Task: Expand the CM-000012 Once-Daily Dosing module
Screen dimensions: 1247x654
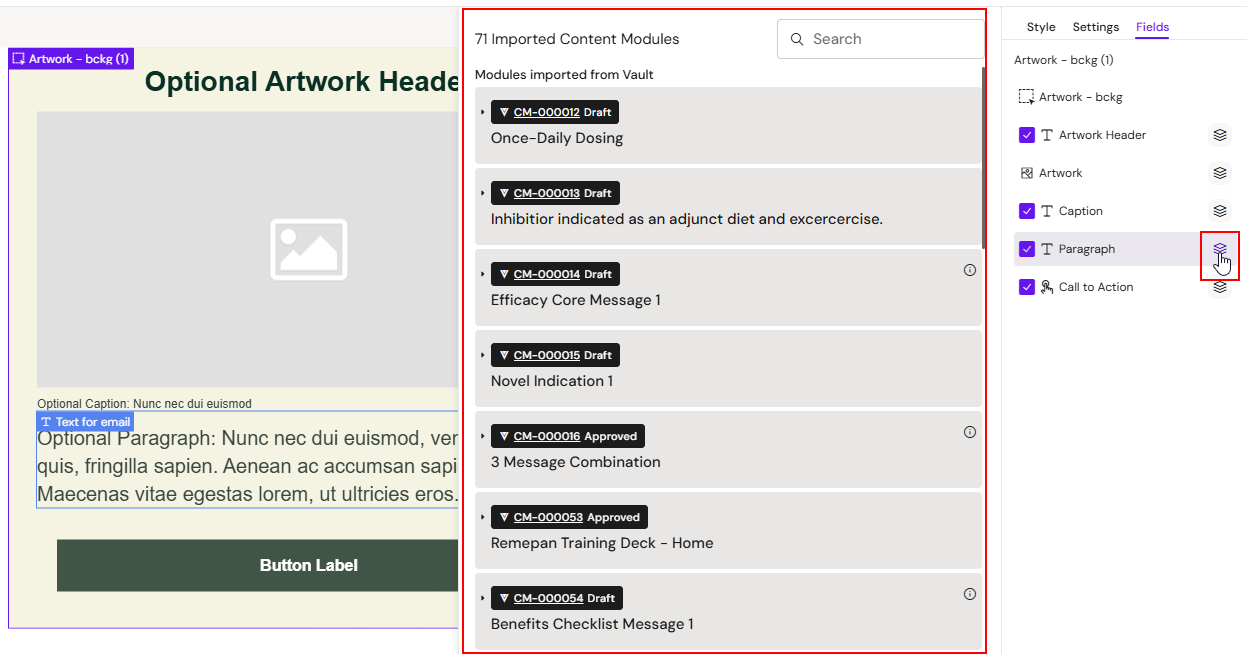Action: 483,112
